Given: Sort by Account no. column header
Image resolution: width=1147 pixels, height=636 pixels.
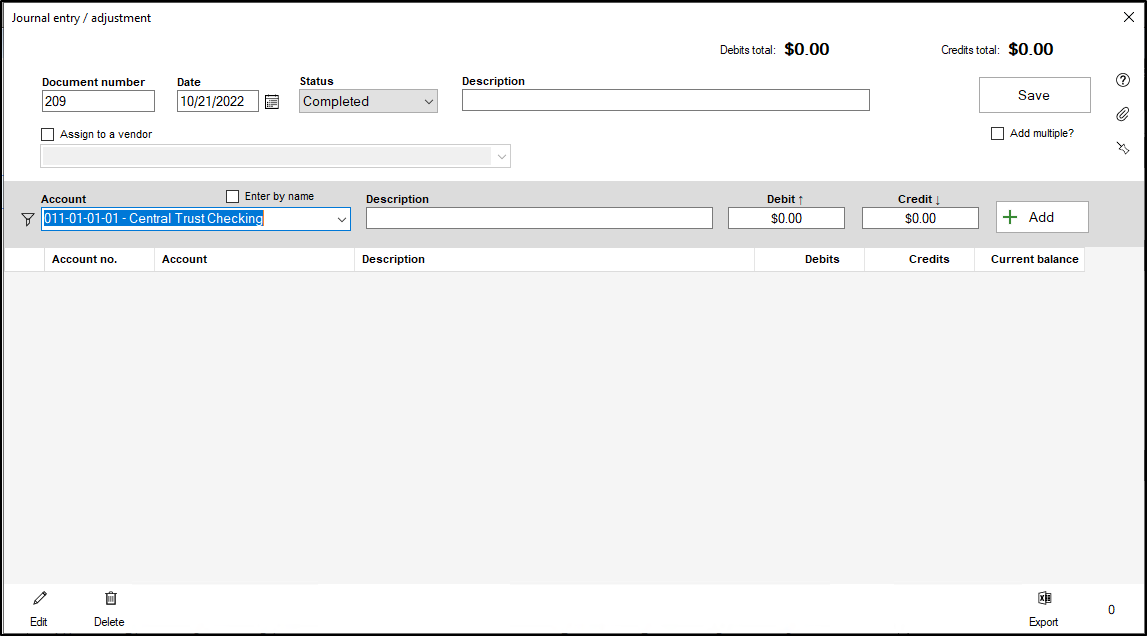Looking at the screenshot, I should coord(99,259).
